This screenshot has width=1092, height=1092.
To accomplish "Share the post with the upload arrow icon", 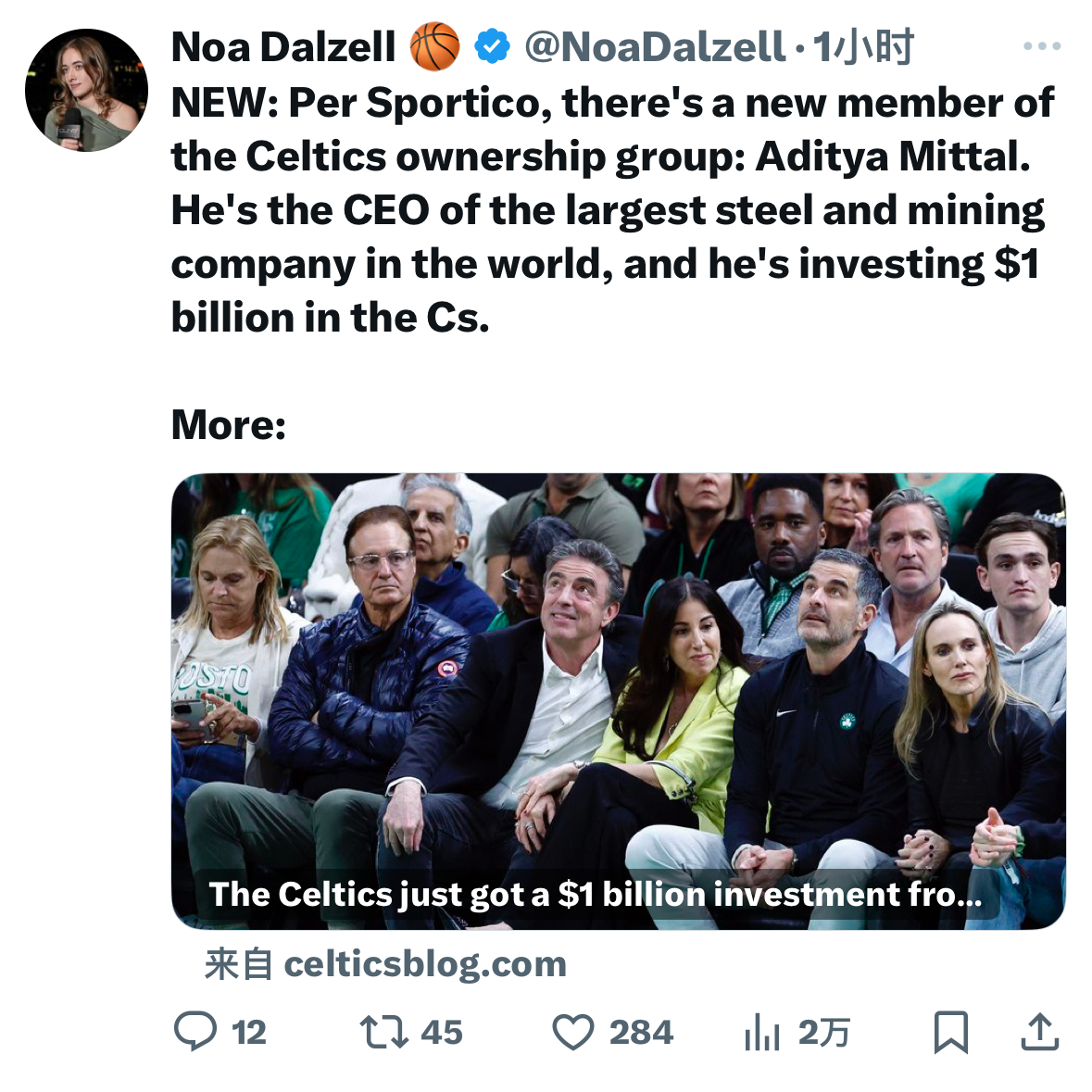I will click(x=1040, y=1032).
